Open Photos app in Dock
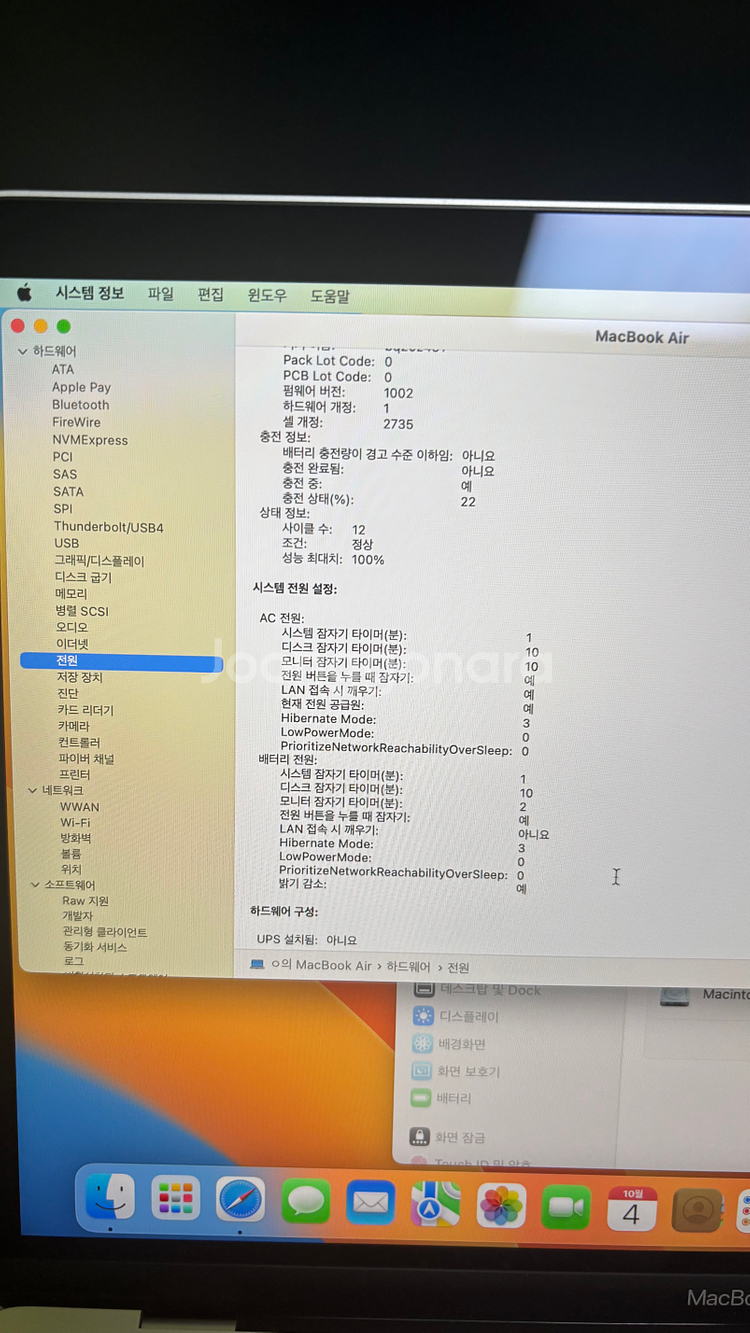The image size is (750, 1333). pos(501,1206)
